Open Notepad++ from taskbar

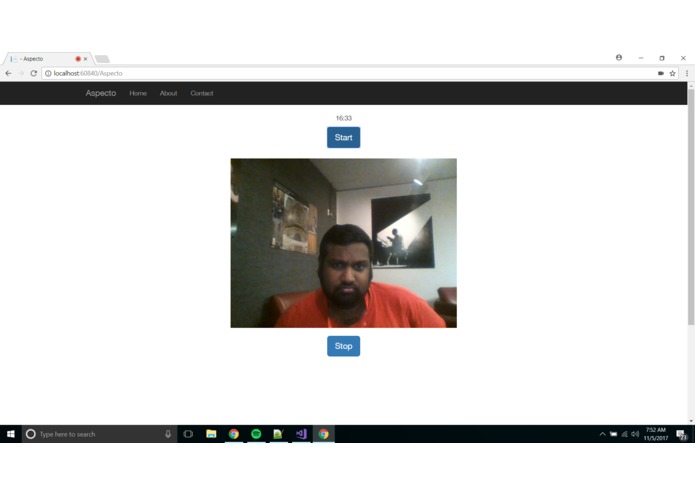coord(278,434)
